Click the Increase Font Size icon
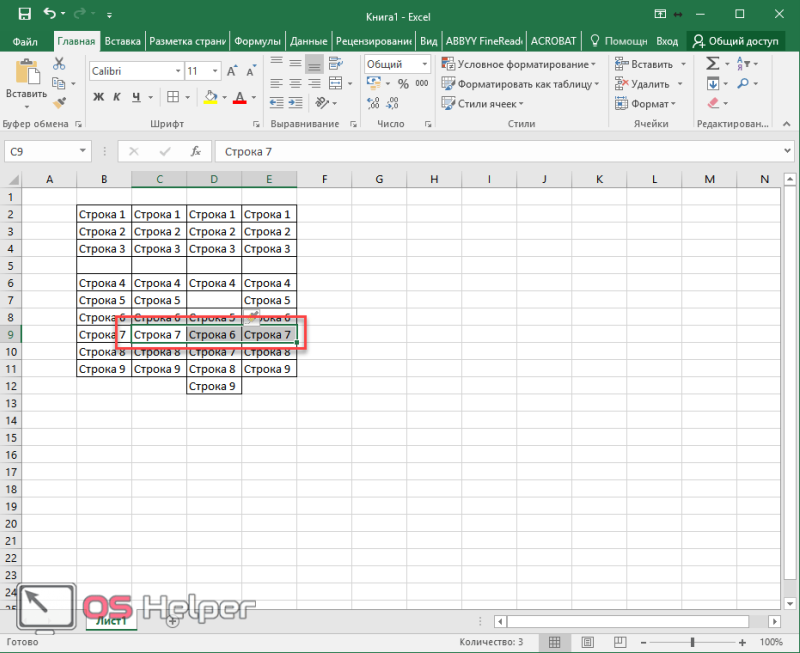Image resolution: width=800 pixels, height=653 pixels. (232, 71)
